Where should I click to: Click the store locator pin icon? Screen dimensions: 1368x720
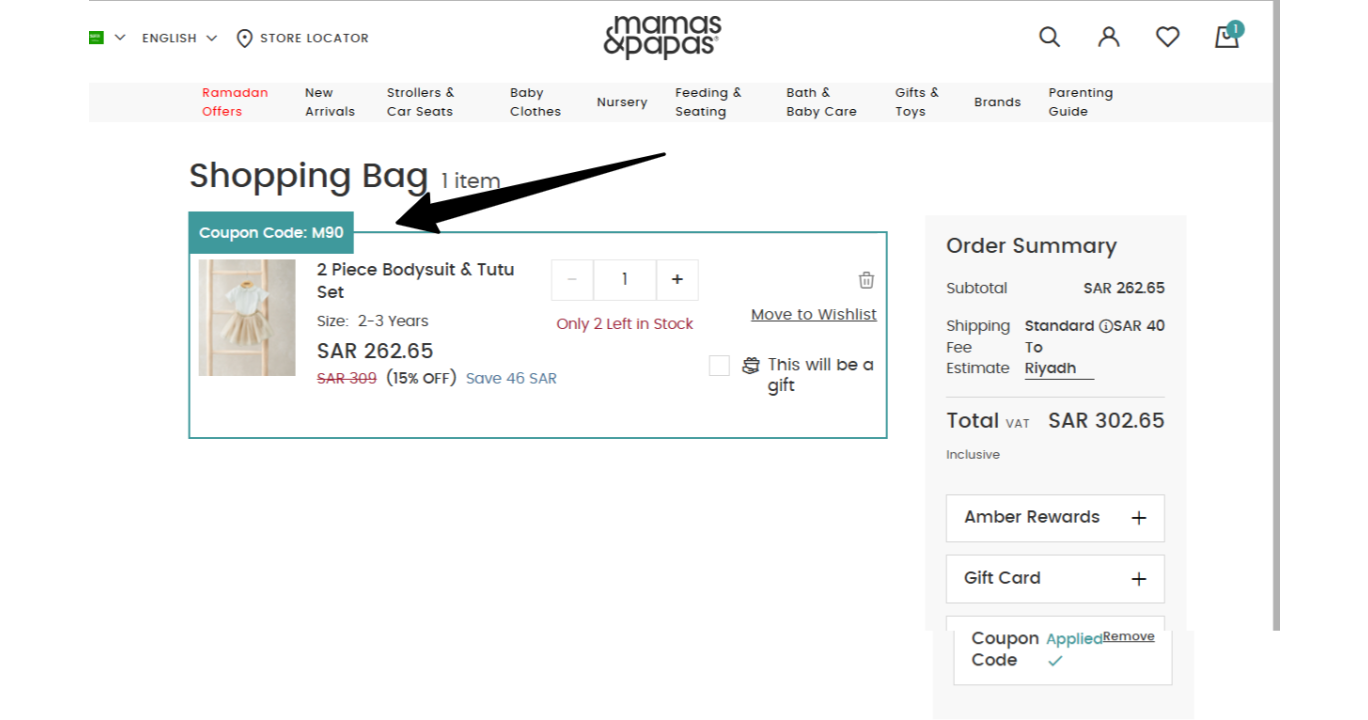pyautogui.click(x=244, y=38)
